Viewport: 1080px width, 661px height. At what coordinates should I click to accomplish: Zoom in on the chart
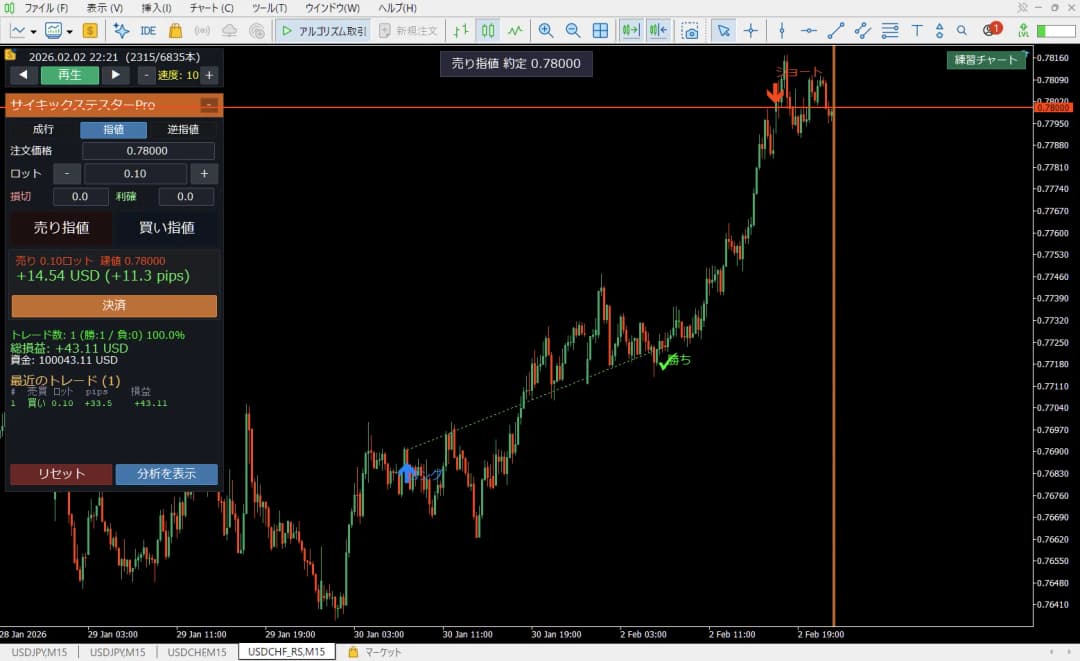tap(546, 30)
